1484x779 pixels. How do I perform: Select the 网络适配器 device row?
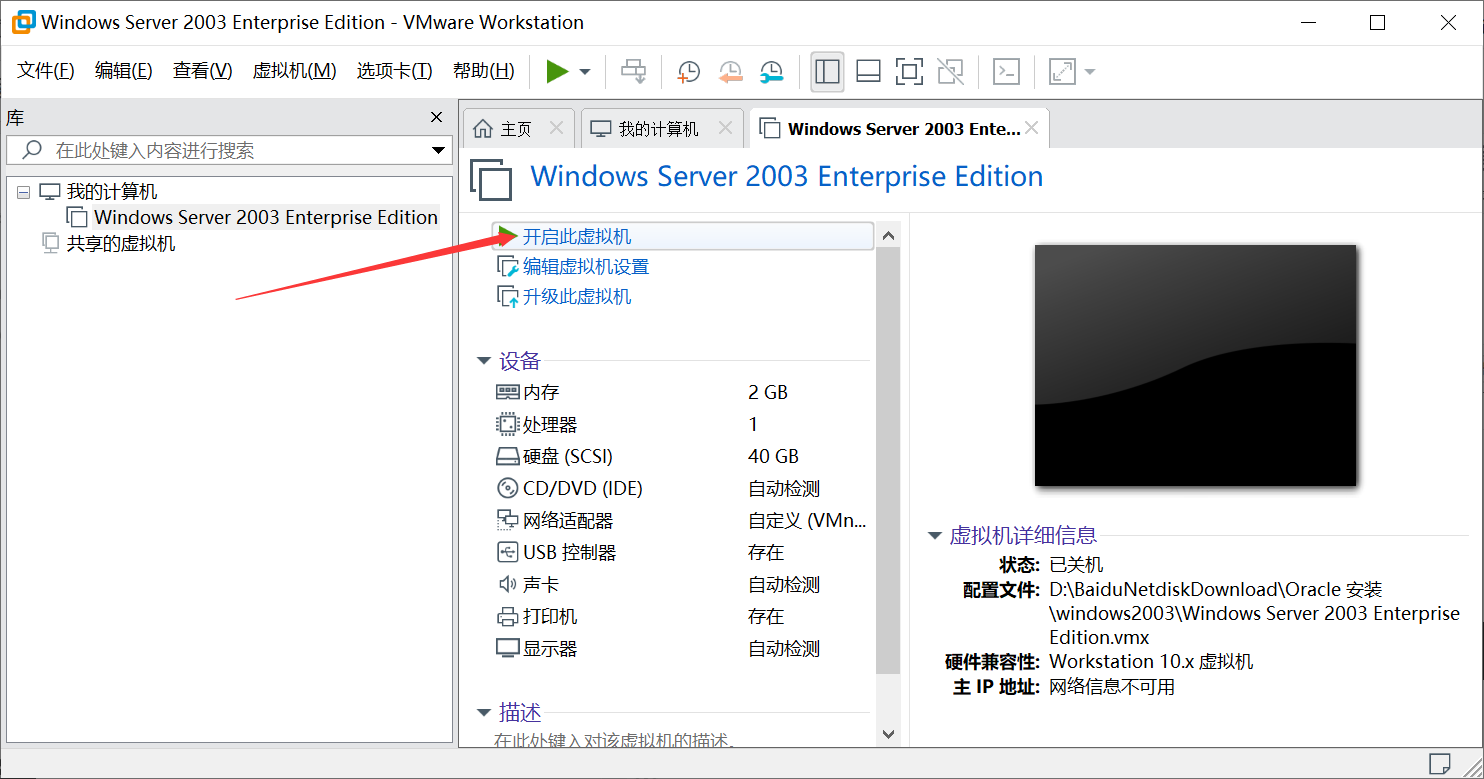[683, 520]
